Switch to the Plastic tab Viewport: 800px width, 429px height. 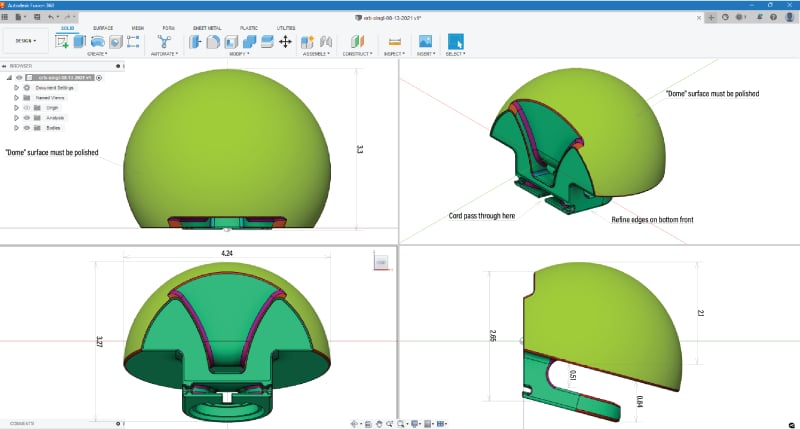point(249,28)
